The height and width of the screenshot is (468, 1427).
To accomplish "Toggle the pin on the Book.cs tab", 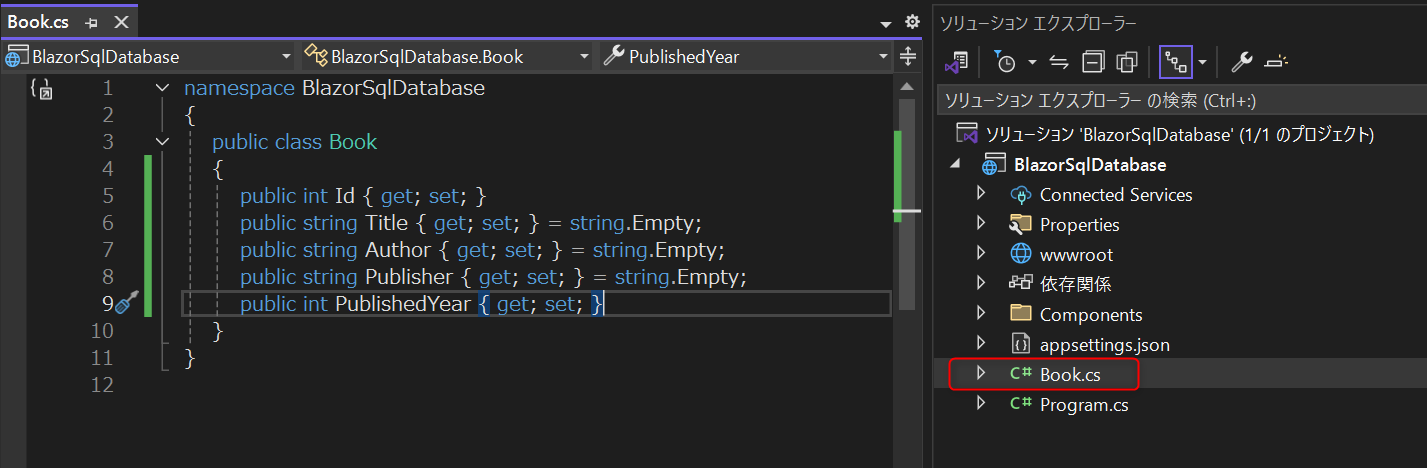I will (x=91, y=22).
